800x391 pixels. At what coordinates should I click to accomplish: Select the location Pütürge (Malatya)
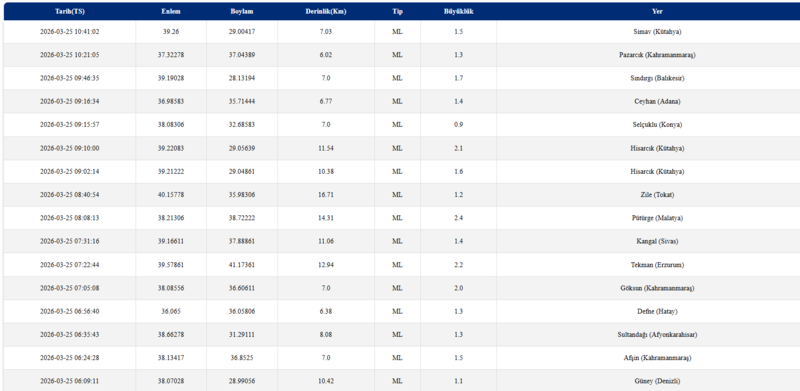pyautogui.click(x=657, y=218)
